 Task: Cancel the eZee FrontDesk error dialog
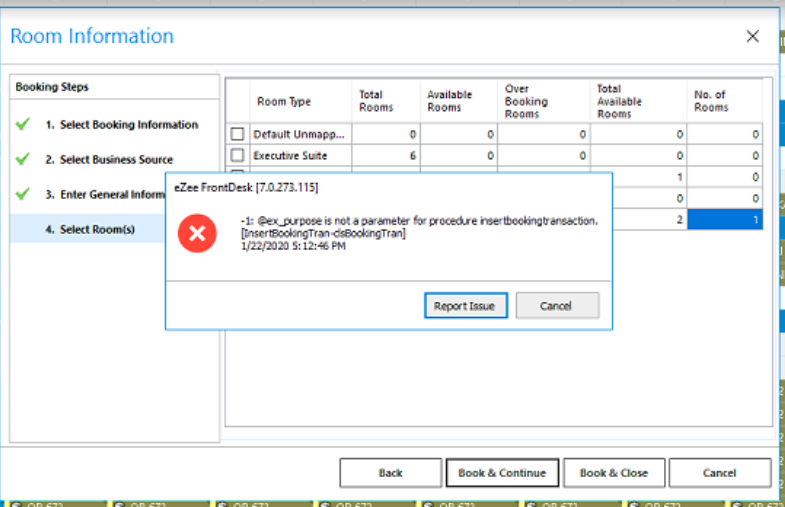tap(557, 305)
